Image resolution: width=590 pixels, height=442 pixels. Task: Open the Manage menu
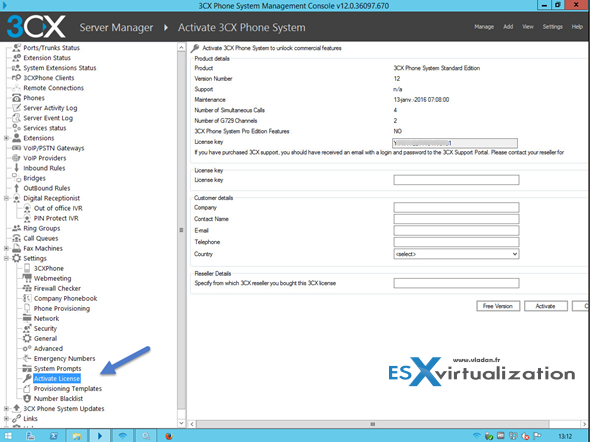[484, 27]
